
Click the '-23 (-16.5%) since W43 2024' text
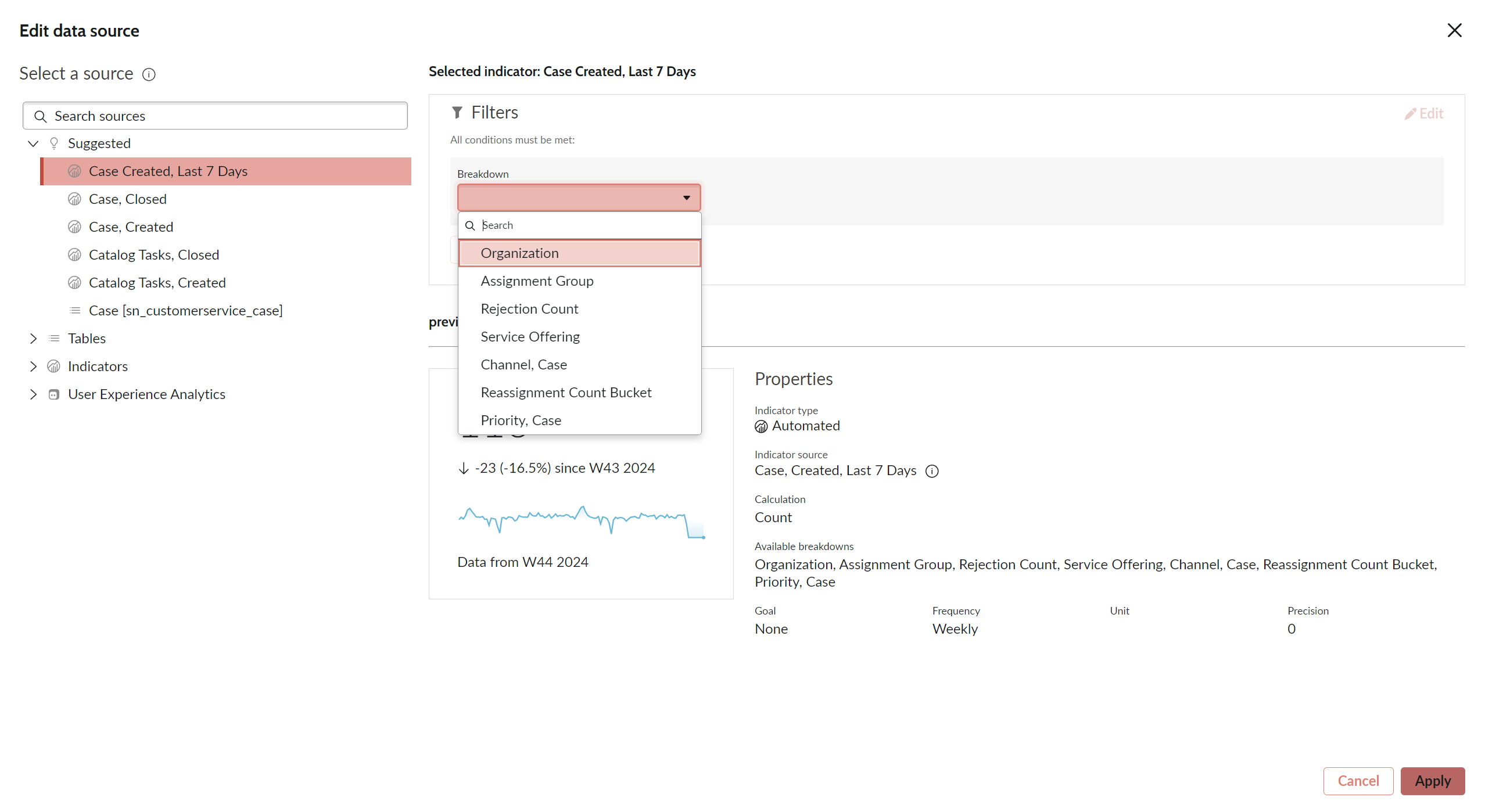(x=565, y=468)
